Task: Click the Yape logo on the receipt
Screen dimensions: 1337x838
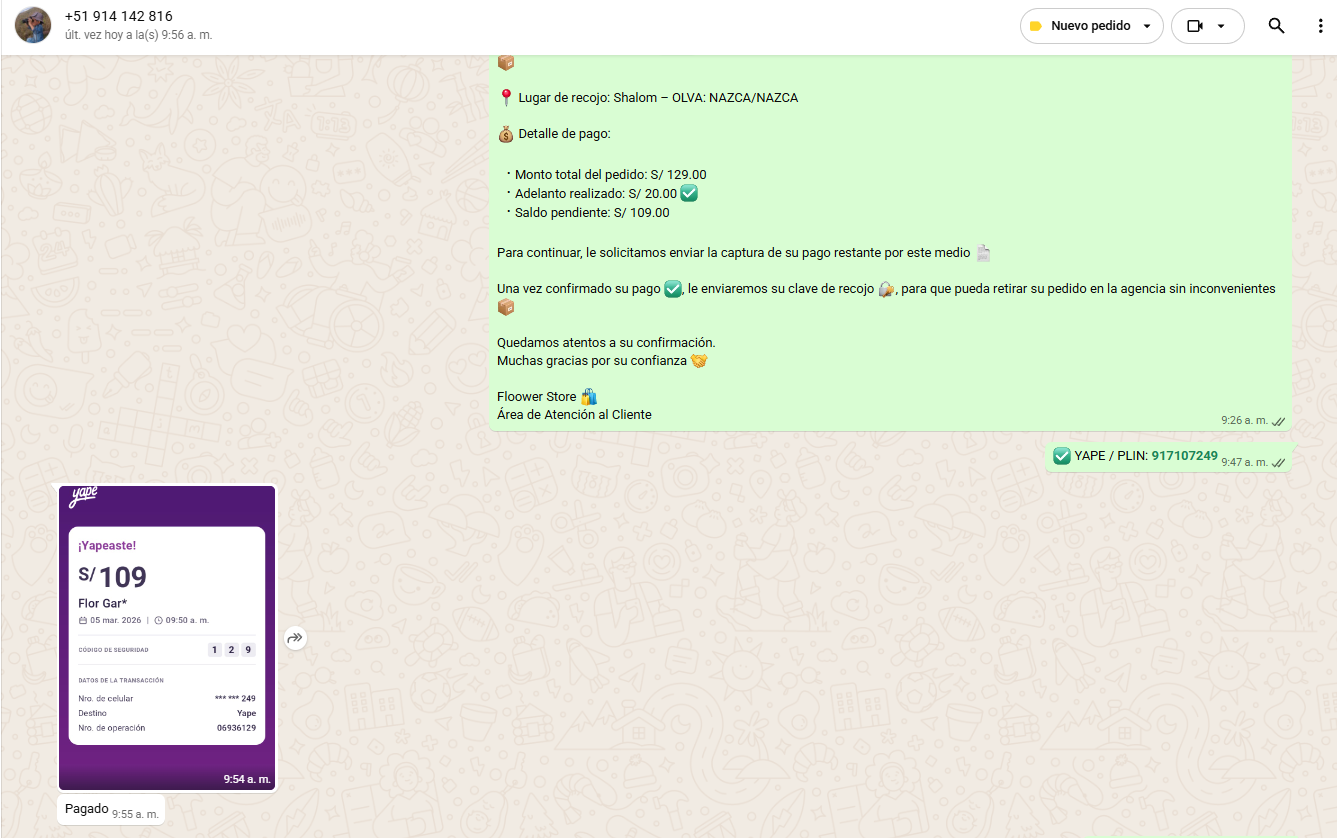Action: tap(83, 497)
